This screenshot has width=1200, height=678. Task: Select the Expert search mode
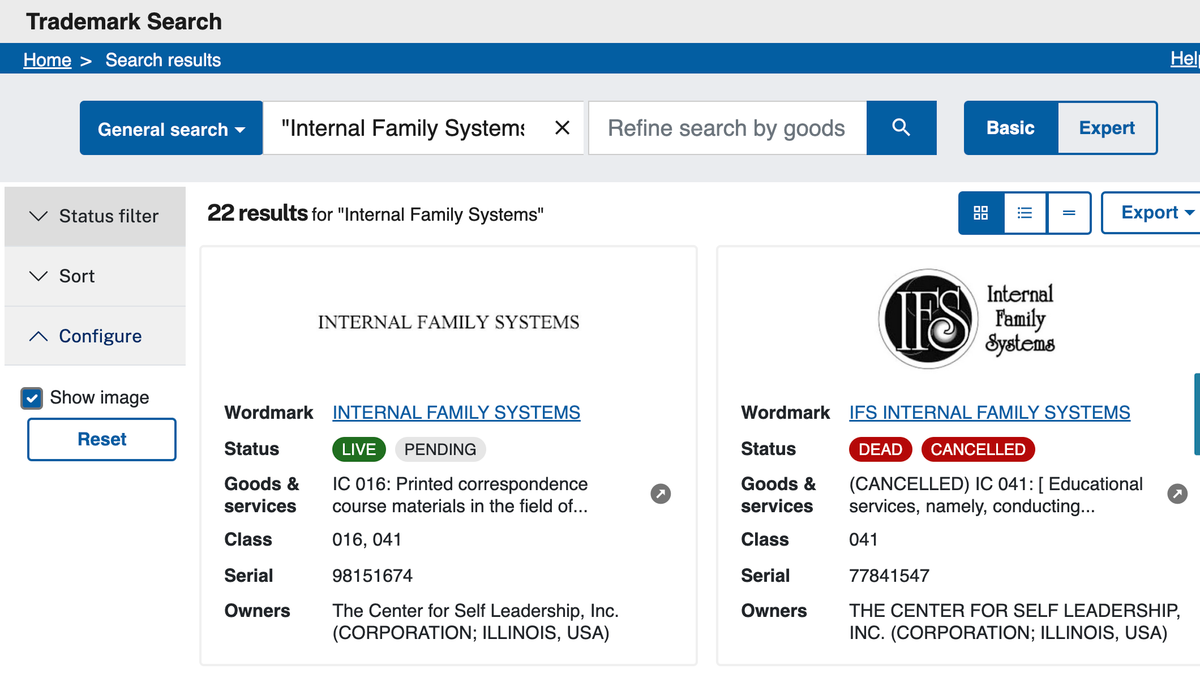point(1107,128)
